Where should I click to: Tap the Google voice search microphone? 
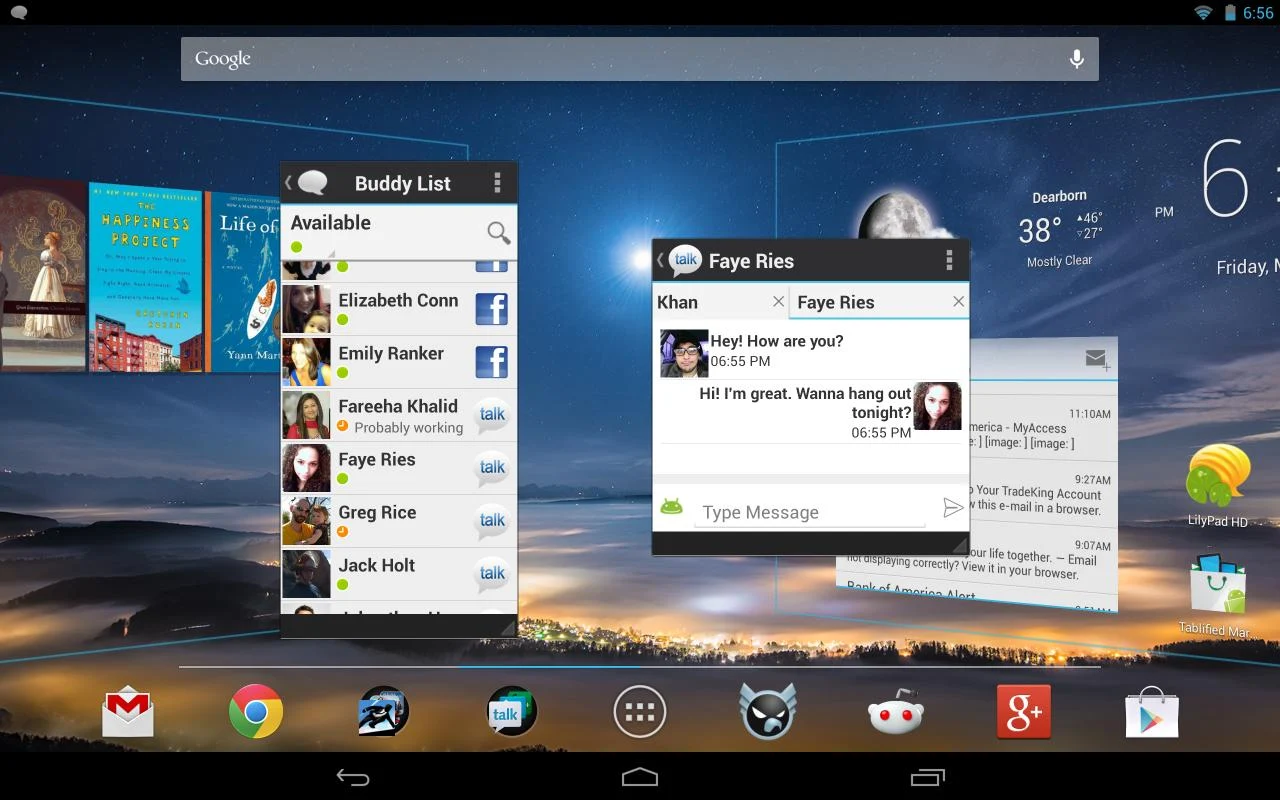point(1077,59)
